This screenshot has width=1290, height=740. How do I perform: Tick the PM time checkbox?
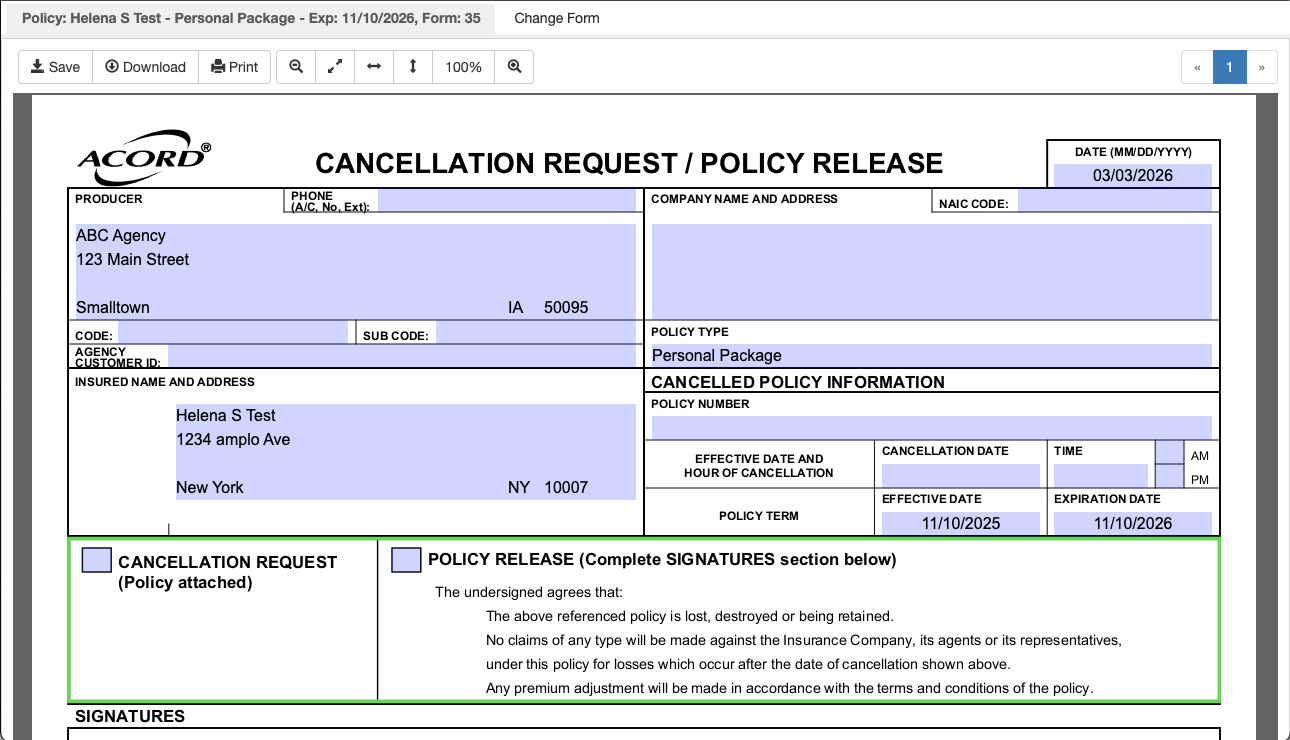point(1169,476)
